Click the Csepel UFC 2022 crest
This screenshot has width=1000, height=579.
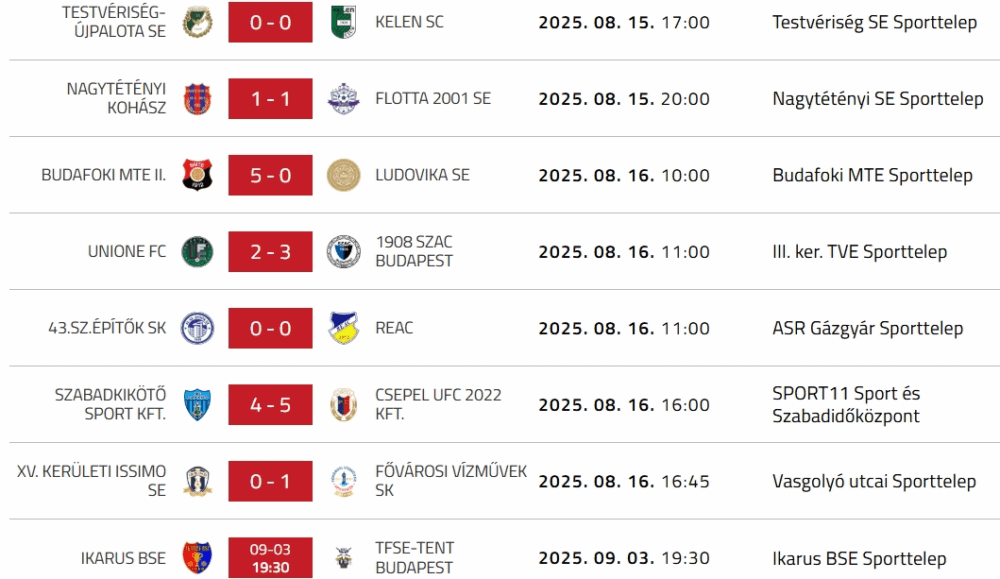(x=343, y=405)
